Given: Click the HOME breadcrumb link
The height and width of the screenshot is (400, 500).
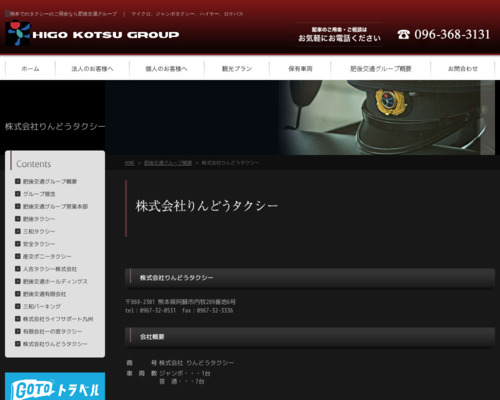Looking at the screenshot, I should pyautogui.click(x=129, y=163).
